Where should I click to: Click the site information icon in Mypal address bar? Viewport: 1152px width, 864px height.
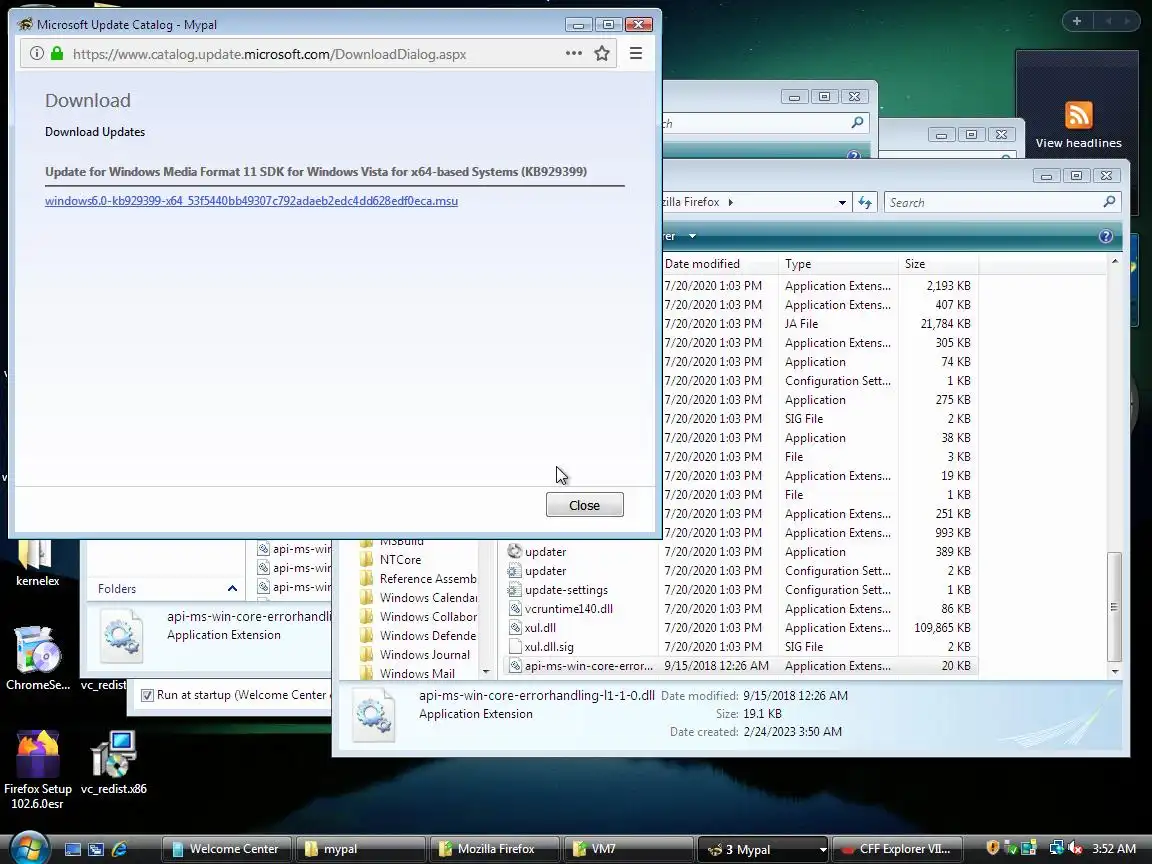pos(36,54)
